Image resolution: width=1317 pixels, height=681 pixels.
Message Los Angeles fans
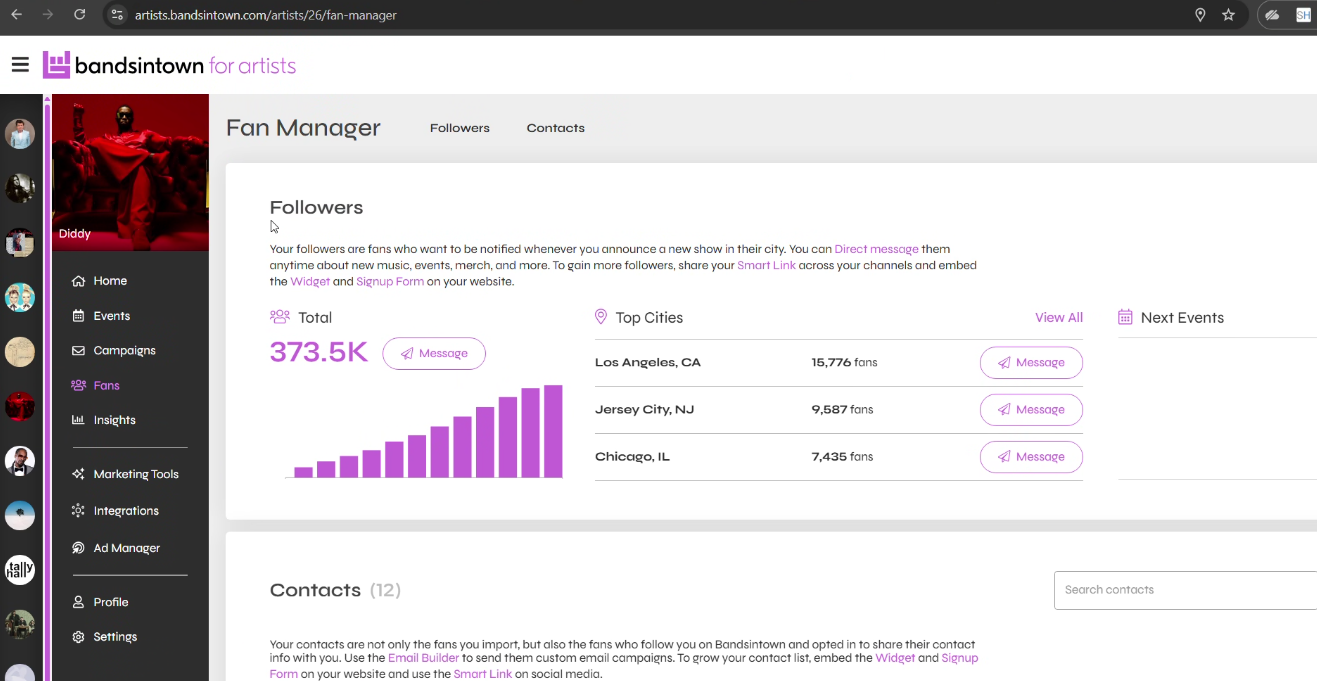1031,362
